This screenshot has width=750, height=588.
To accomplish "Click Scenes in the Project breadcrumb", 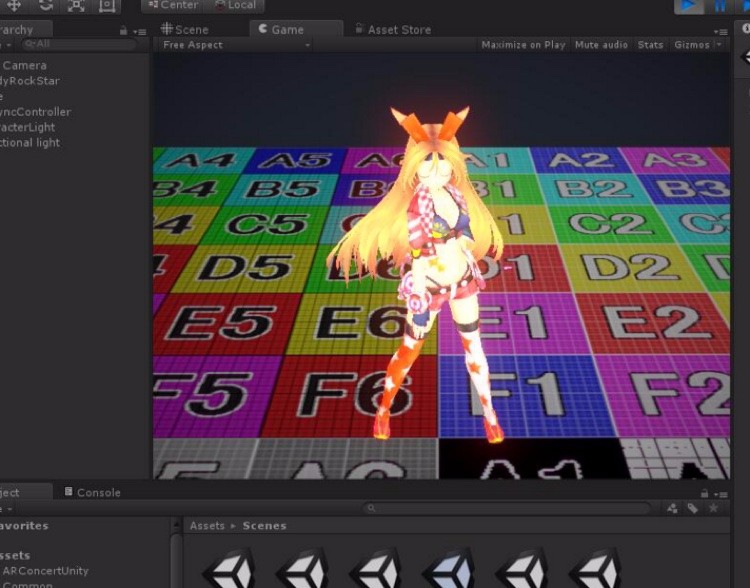I will [x=264, y=526].
